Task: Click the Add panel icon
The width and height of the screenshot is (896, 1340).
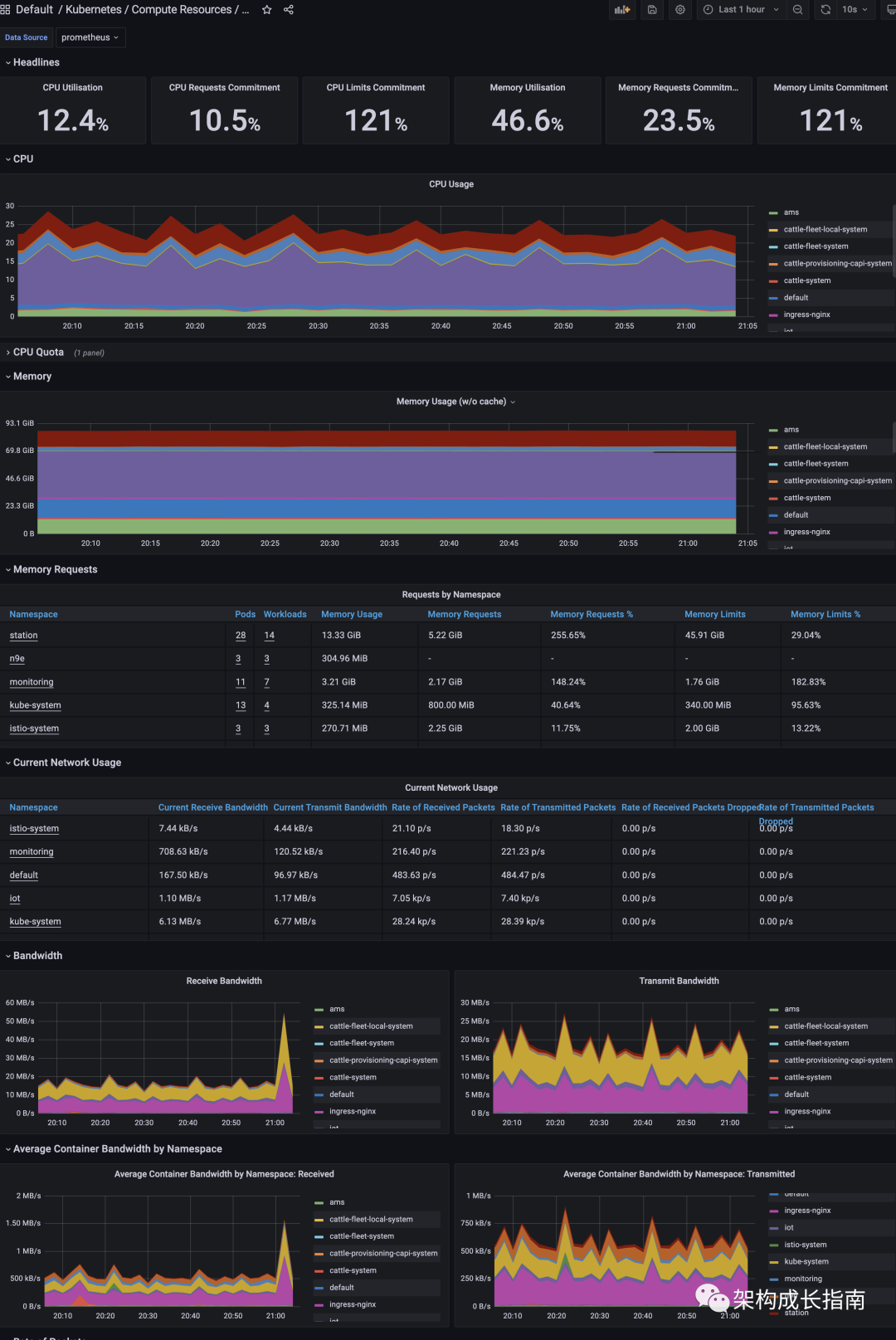Action: [621, 10]
